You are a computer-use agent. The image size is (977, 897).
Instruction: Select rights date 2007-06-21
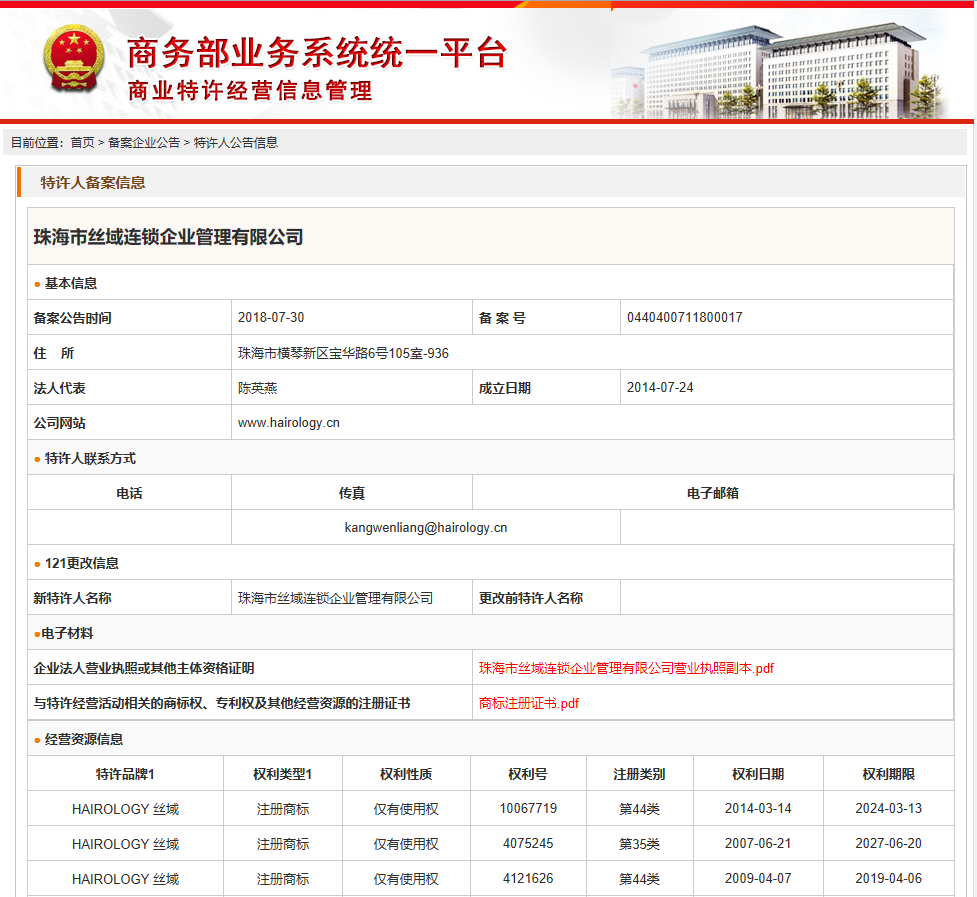coord(758,843)
